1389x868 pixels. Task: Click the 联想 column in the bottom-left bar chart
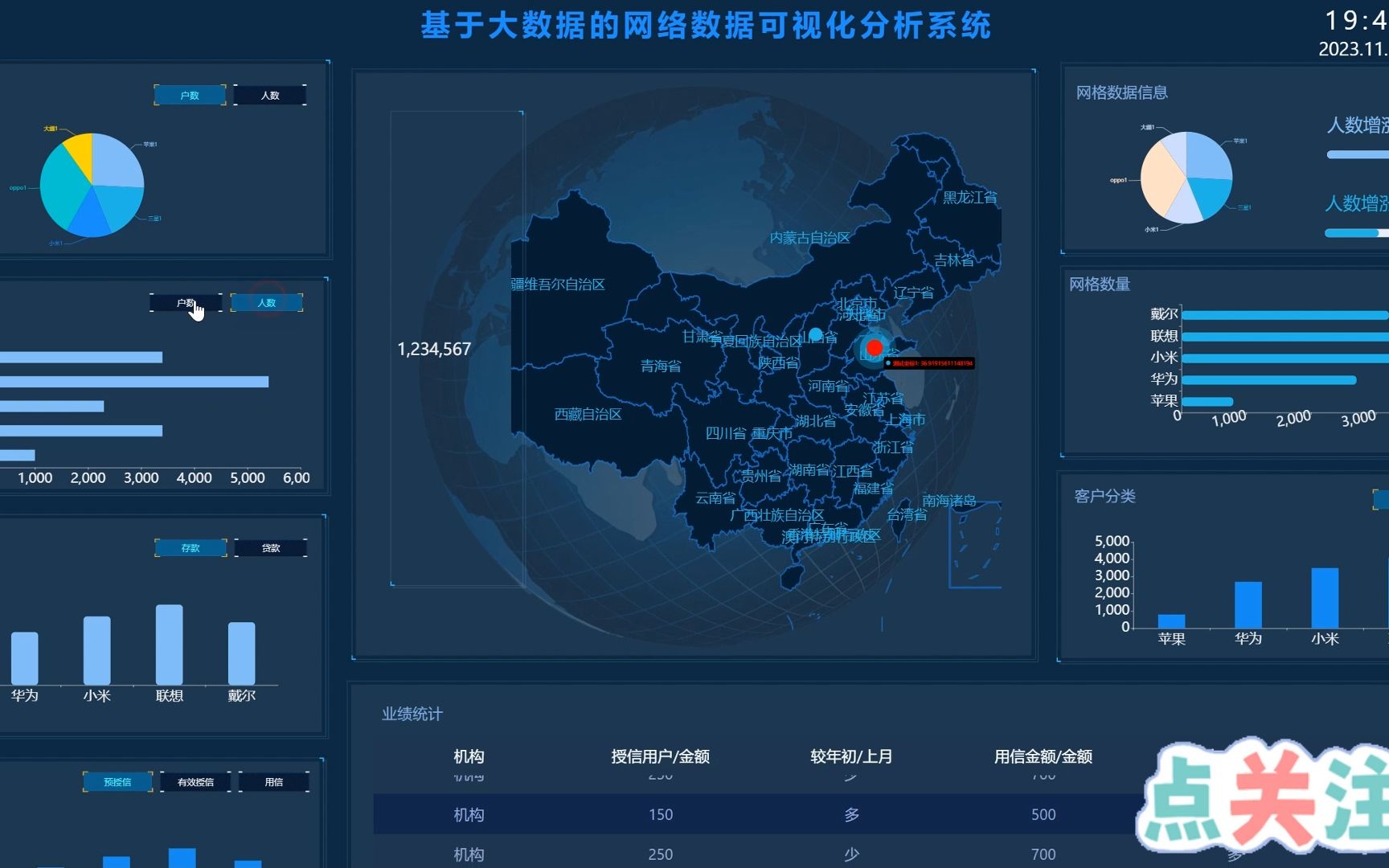(x=167, y=643)
